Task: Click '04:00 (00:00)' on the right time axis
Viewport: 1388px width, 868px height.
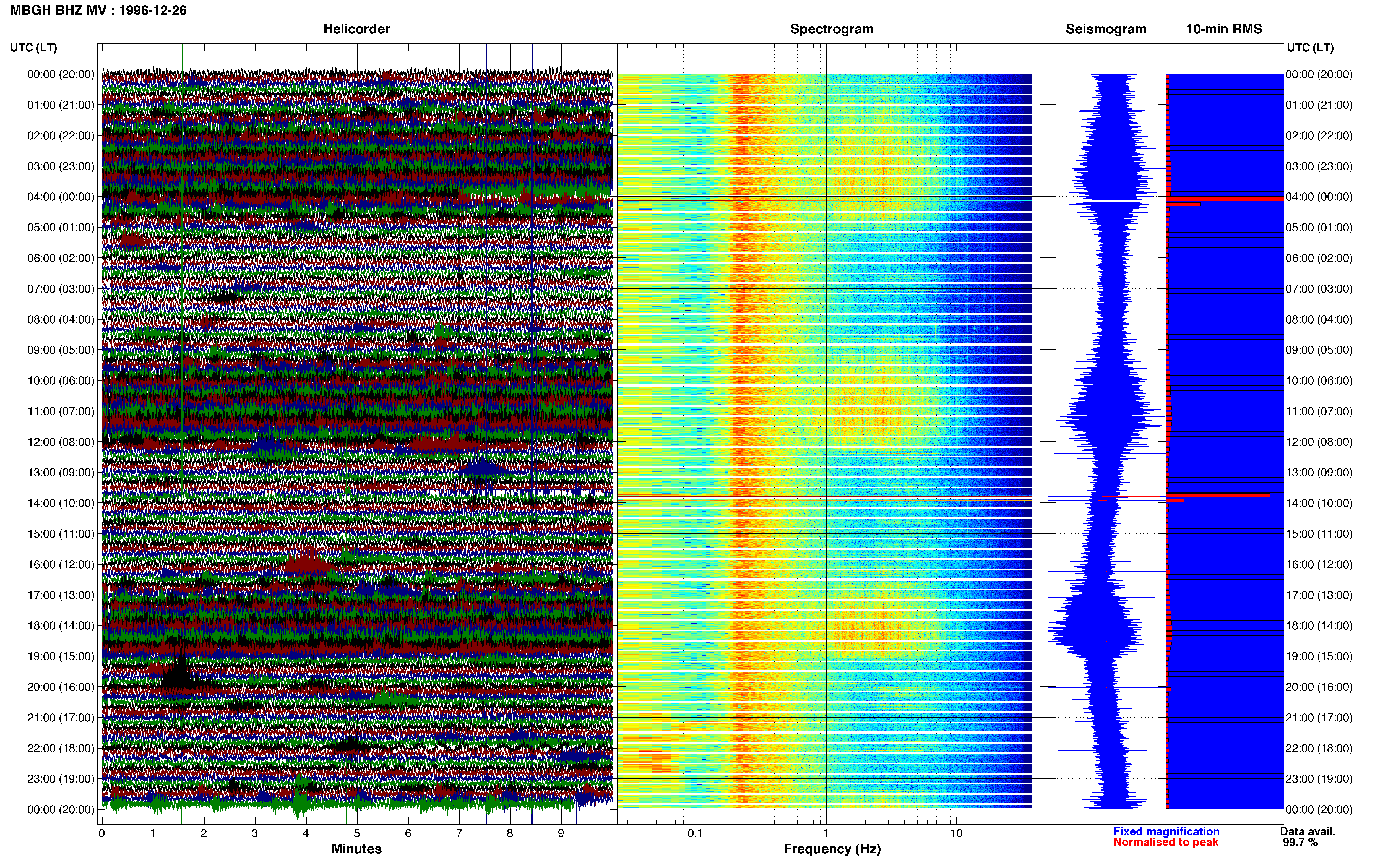Action: point(1319,197)
